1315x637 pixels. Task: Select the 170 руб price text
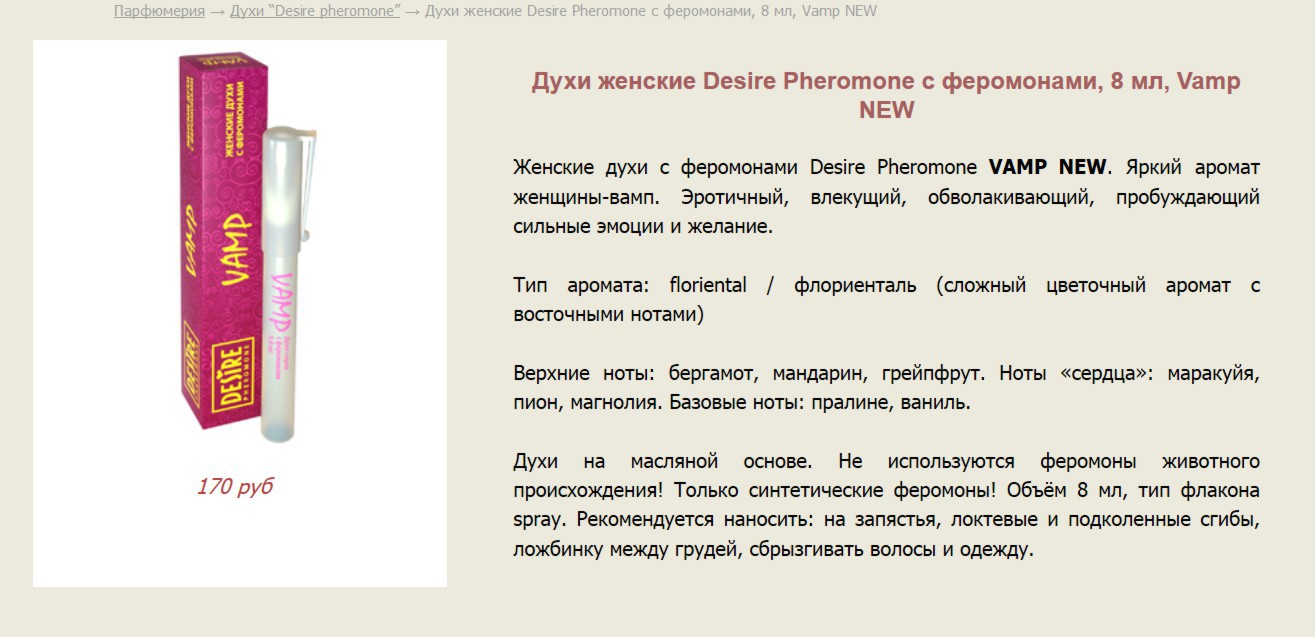[235, 487]
